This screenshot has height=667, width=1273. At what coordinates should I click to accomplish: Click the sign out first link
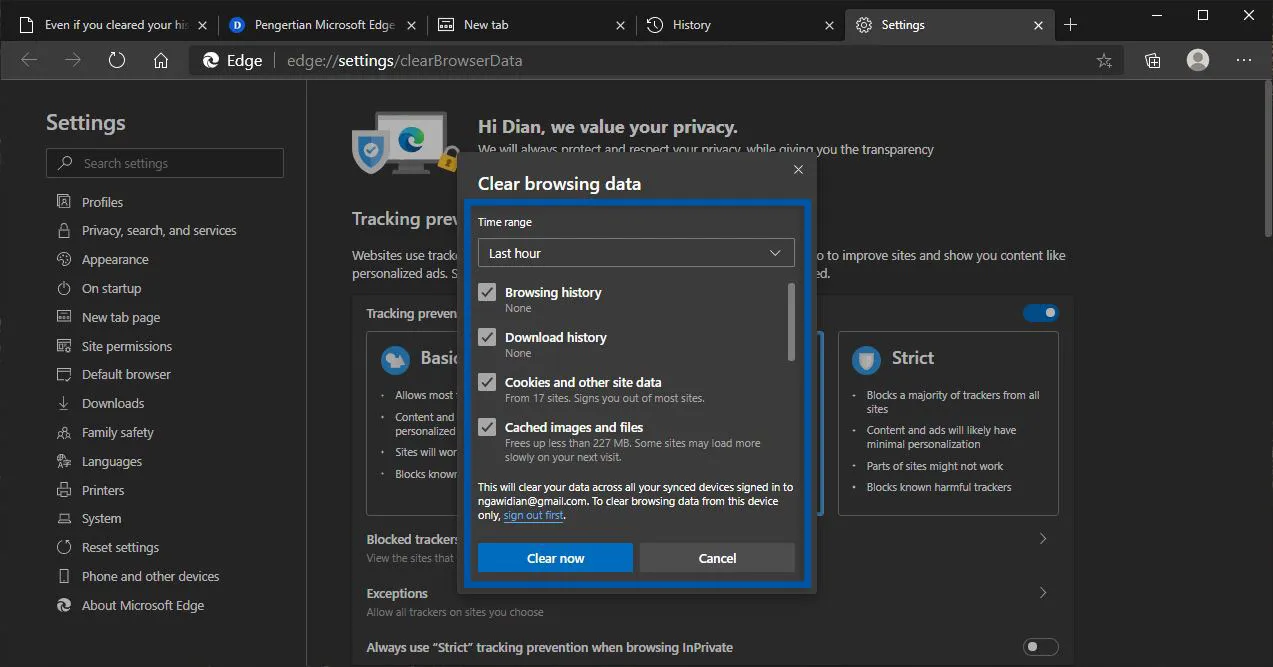(x=533, y=514)
